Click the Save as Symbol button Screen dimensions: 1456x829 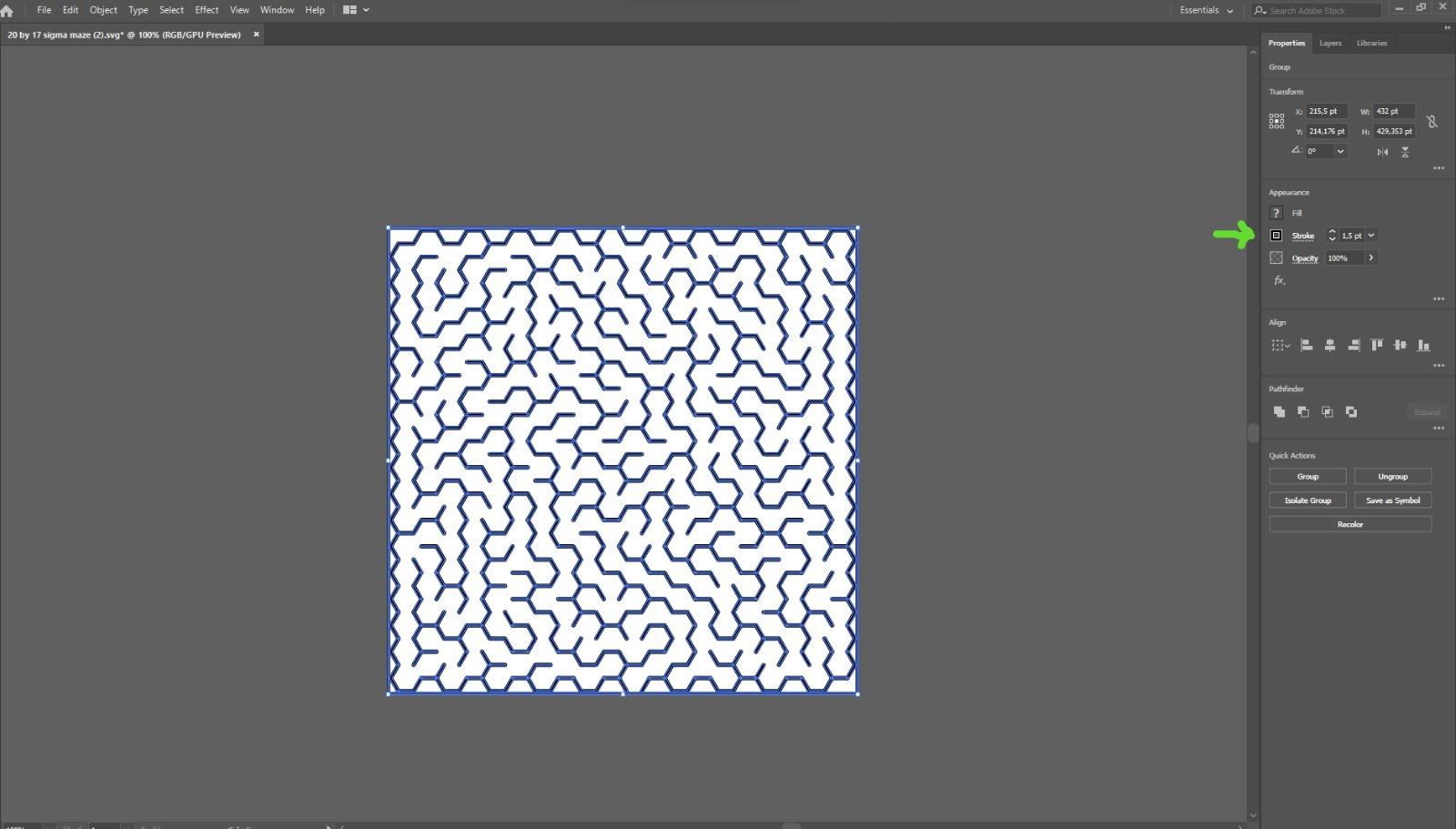pos(1392,500)
